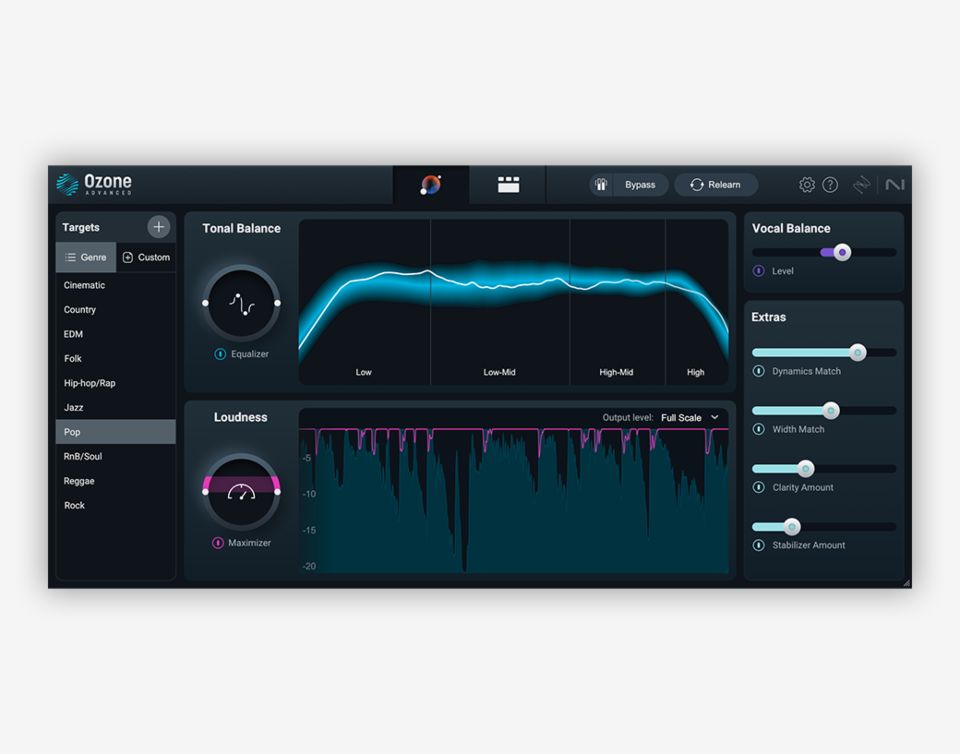Add a new target with plus icon
Screen dimensions: 960x754
pos(158,227)
